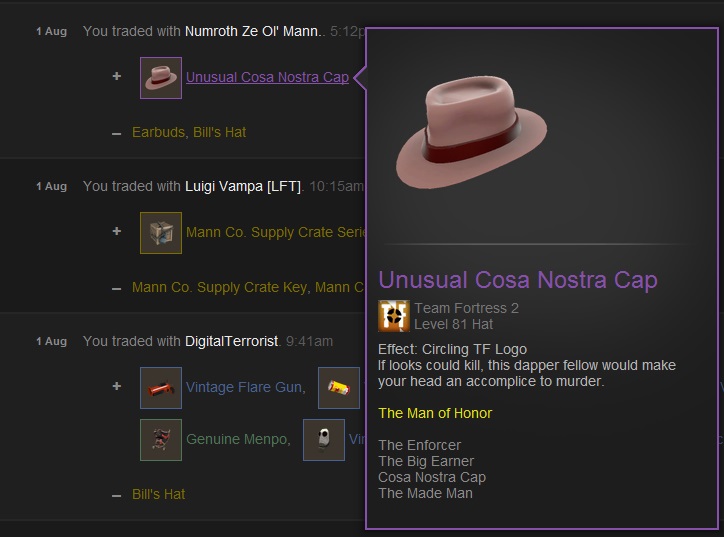Click the large Cosa Nostra Cap image
This screenshot has height=537, width=724.
pos(471,133)
